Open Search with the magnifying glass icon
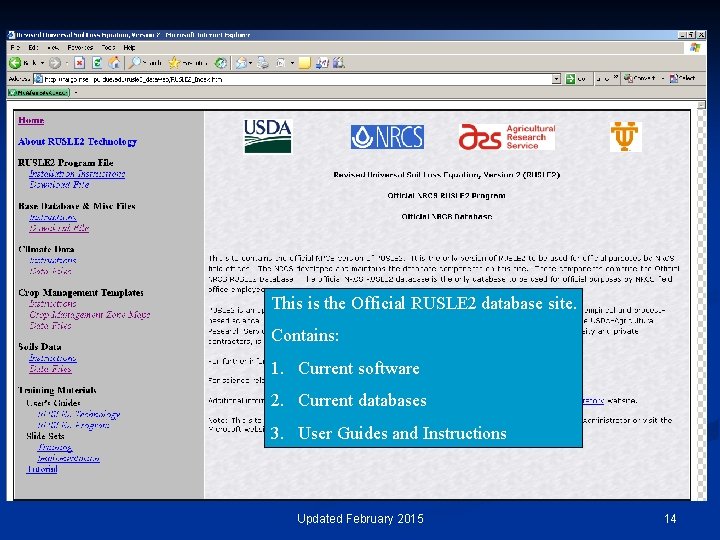 coord(135,62)
